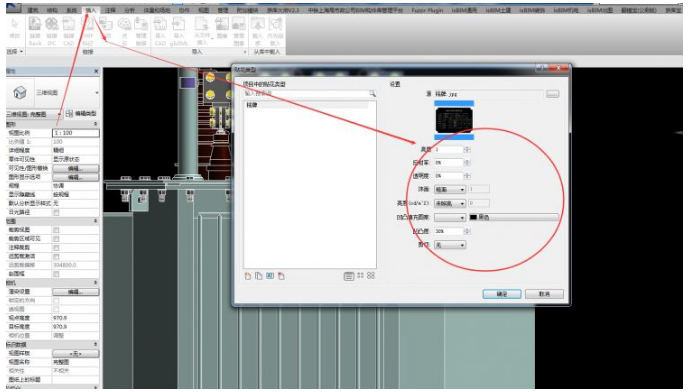Viewport: 688px width, 392px height.
Task: Click the Point Cloud icon
Action: 125,25
